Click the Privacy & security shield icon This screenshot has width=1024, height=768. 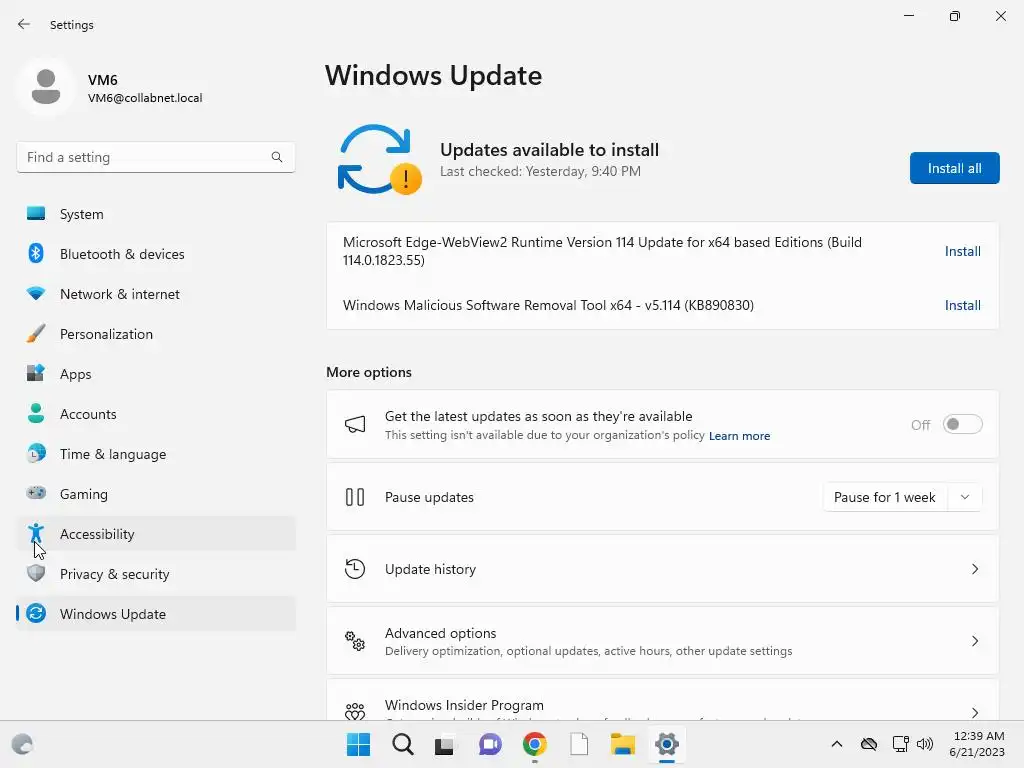click(36, 573)
